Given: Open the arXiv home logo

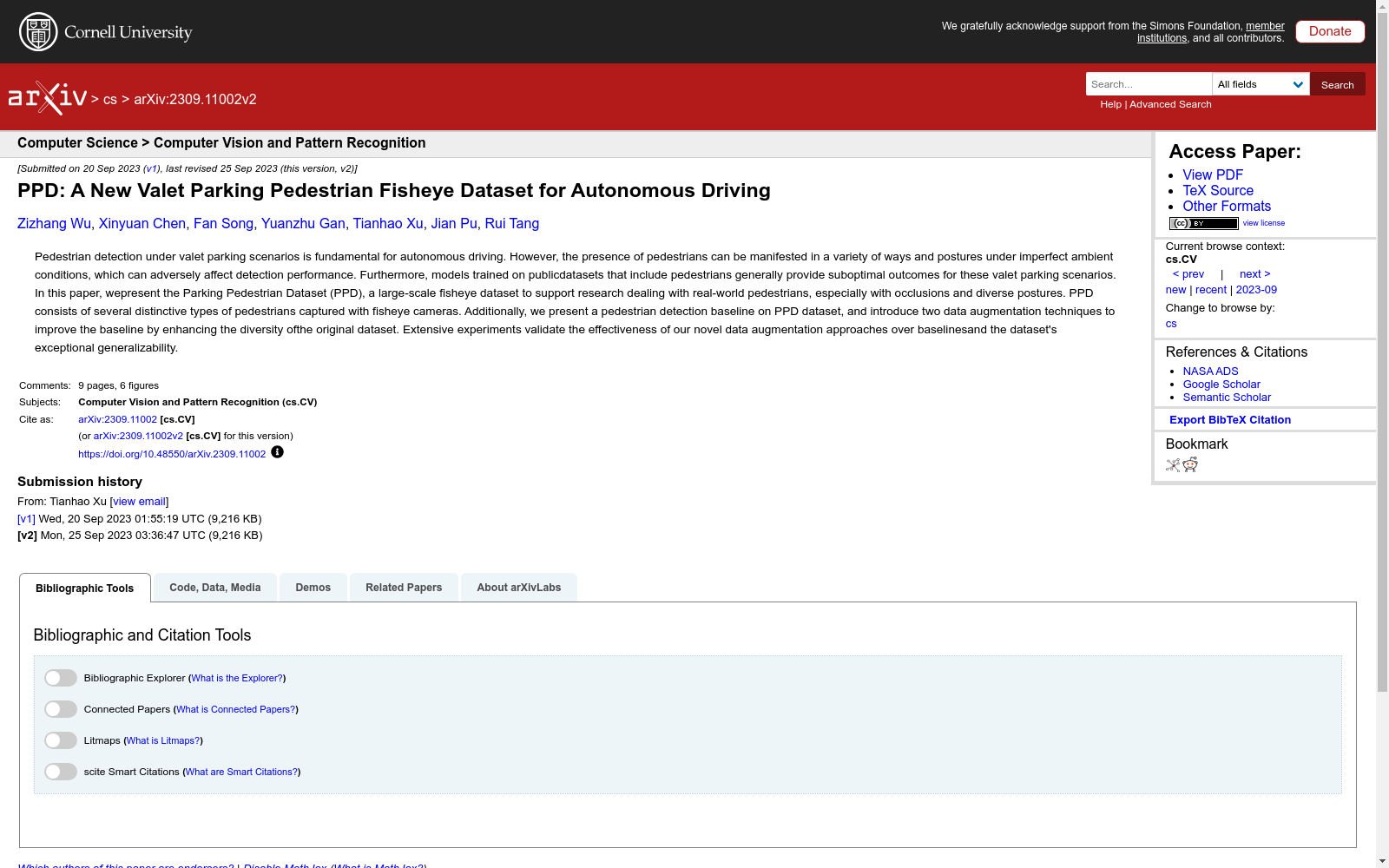Looking at the screenshot, I should pyautogui.click(x=48, y=98).
